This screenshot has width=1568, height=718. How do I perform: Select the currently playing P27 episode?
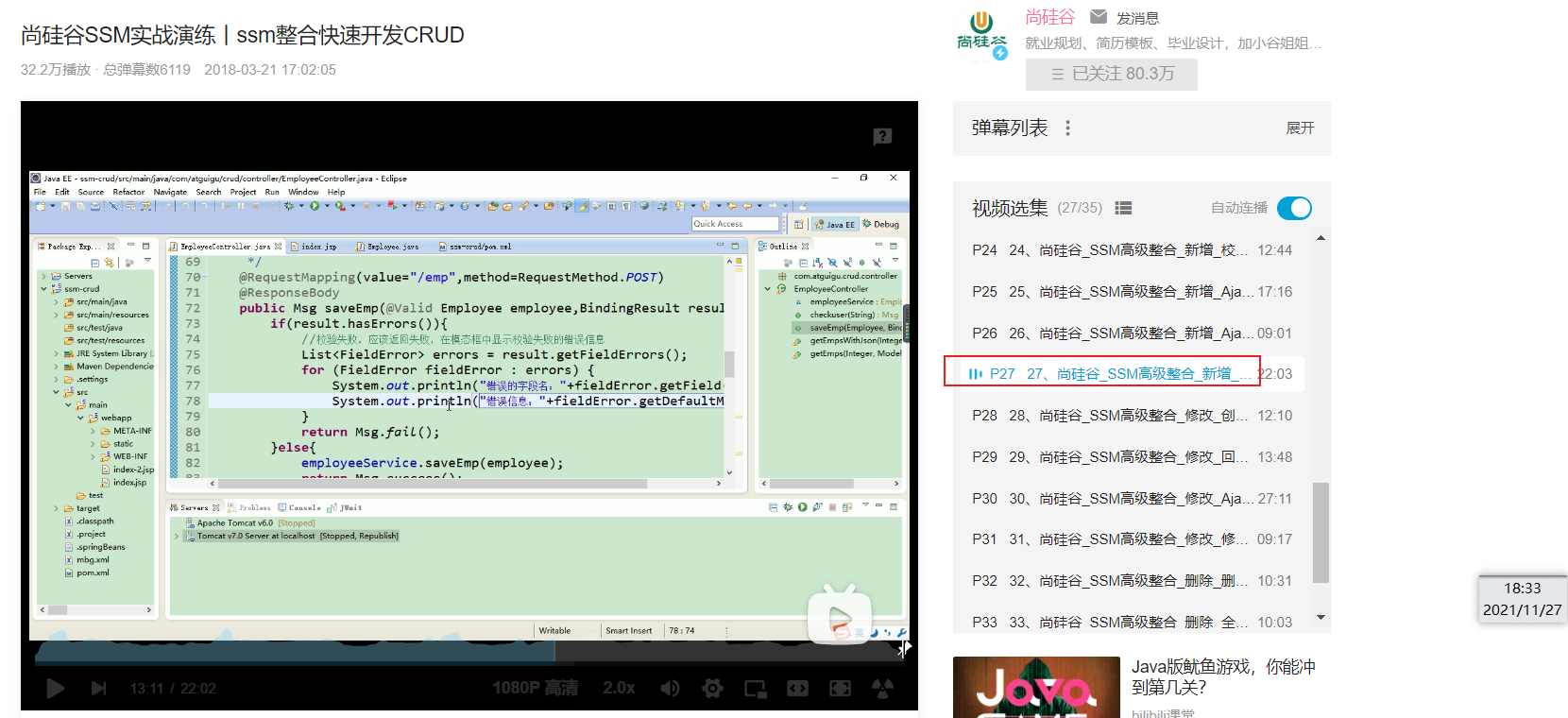coord(1132,374)
